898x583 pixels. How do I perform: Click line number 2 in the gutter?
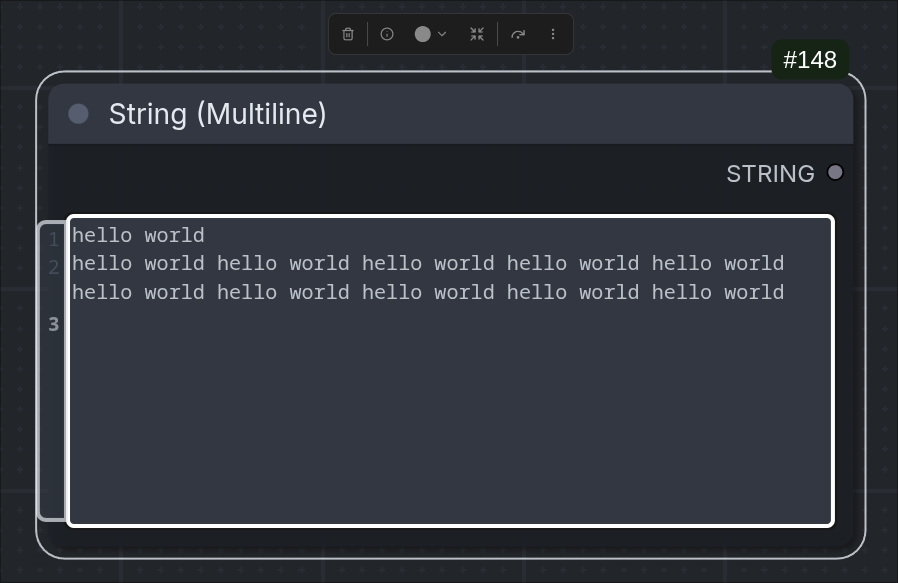(54, 267)
